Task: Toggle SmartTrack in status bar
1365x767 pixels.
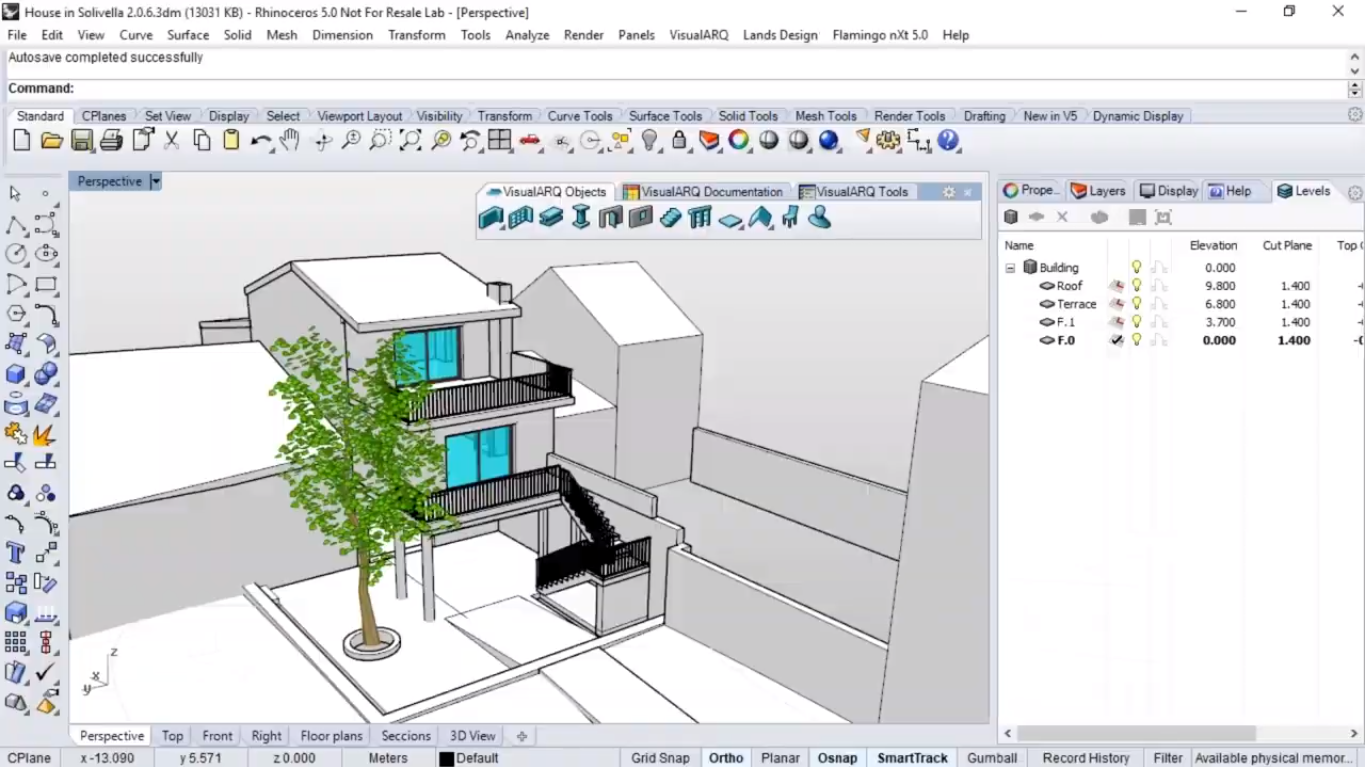Action: pos(912,758)
